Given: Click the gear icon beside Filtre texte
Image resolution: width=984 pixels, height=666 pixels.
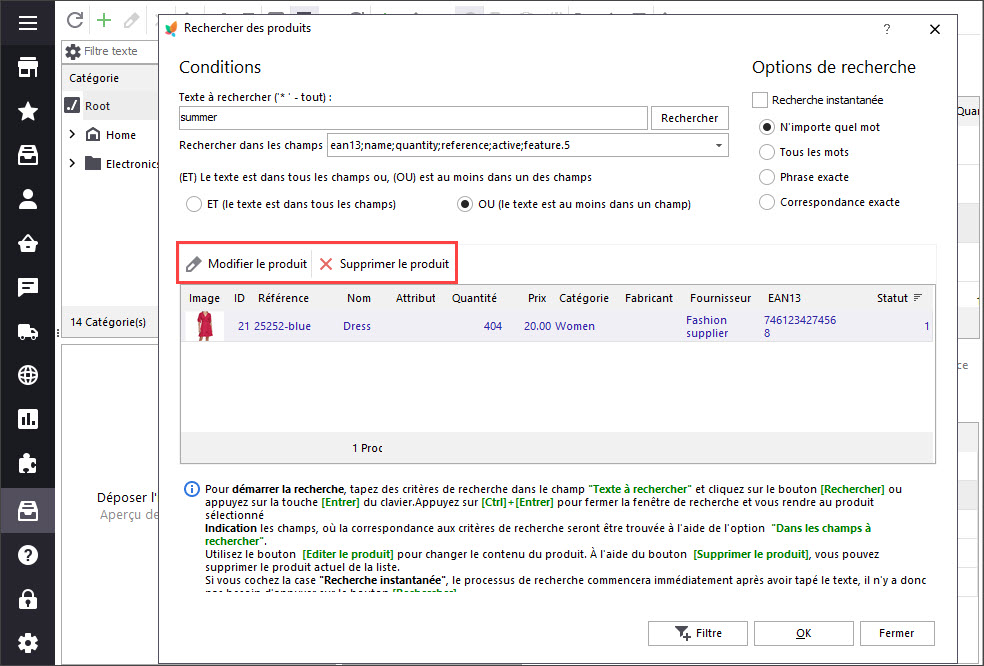Looking at the screenshot, I should click(x=73, y=51).
